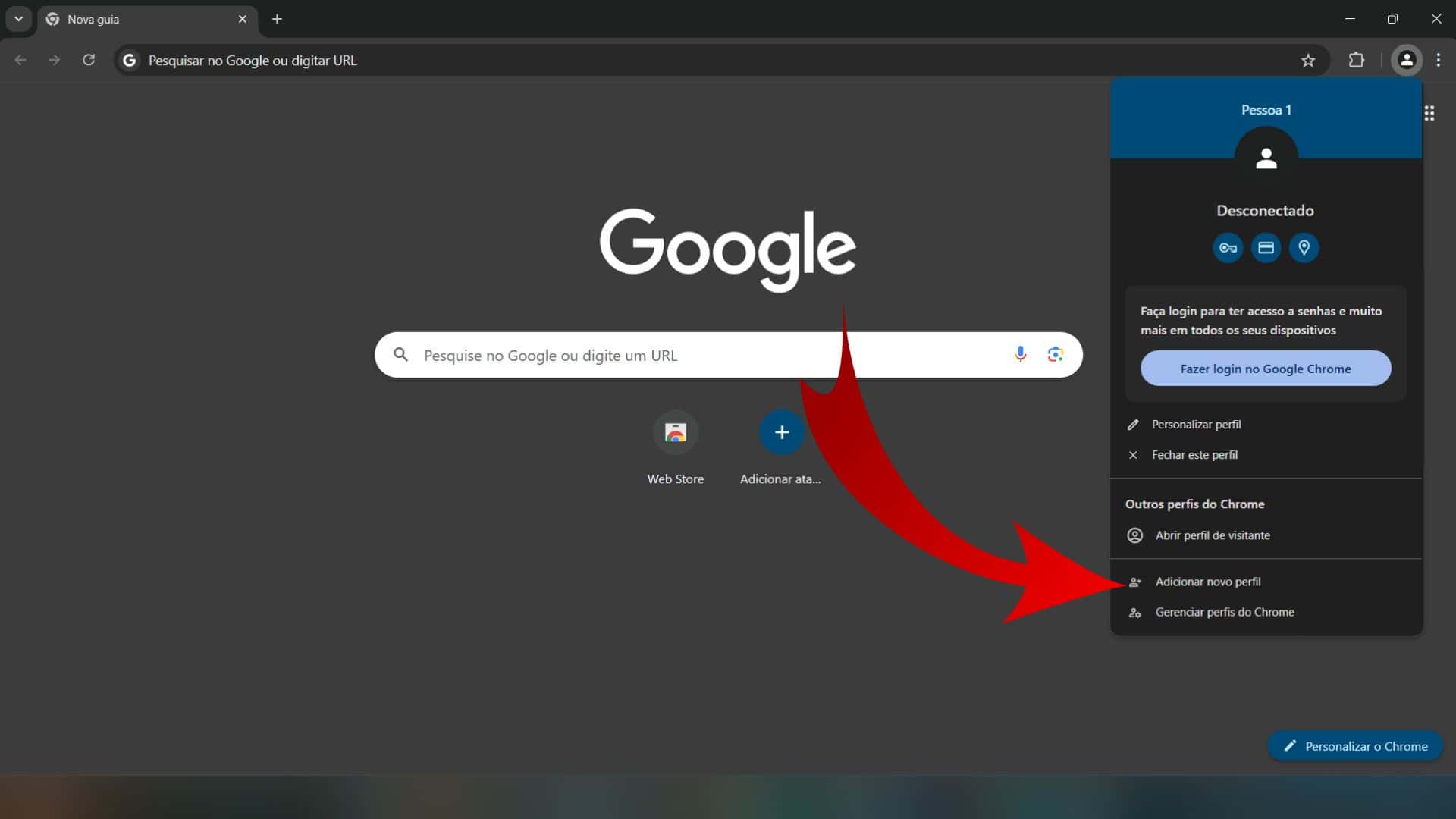The height and width of the screenshot is (819, 1456).
Task: Click the profile avatar button in toolbar
Action: (1407, 60)
